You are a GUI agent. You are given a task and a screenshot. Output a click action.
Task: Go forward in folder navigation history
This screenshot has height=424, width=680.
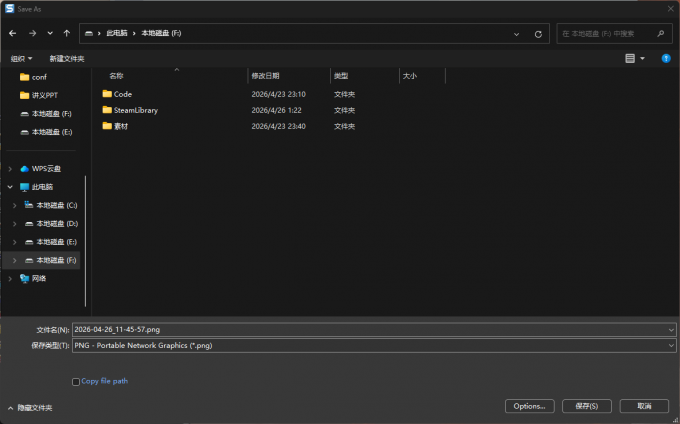(x=33, y=33)
